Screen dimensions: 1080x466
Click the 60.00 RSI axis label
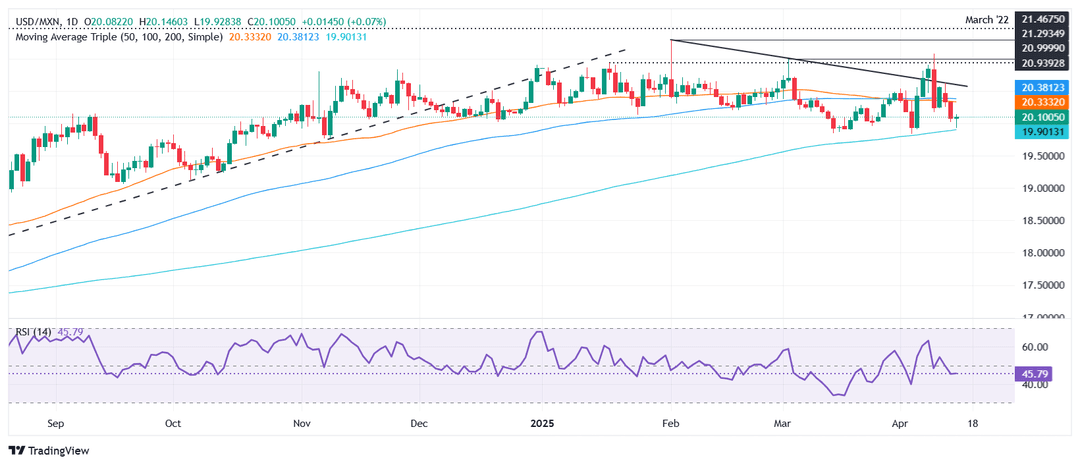pyautogui.click(x=1034, y=346)
